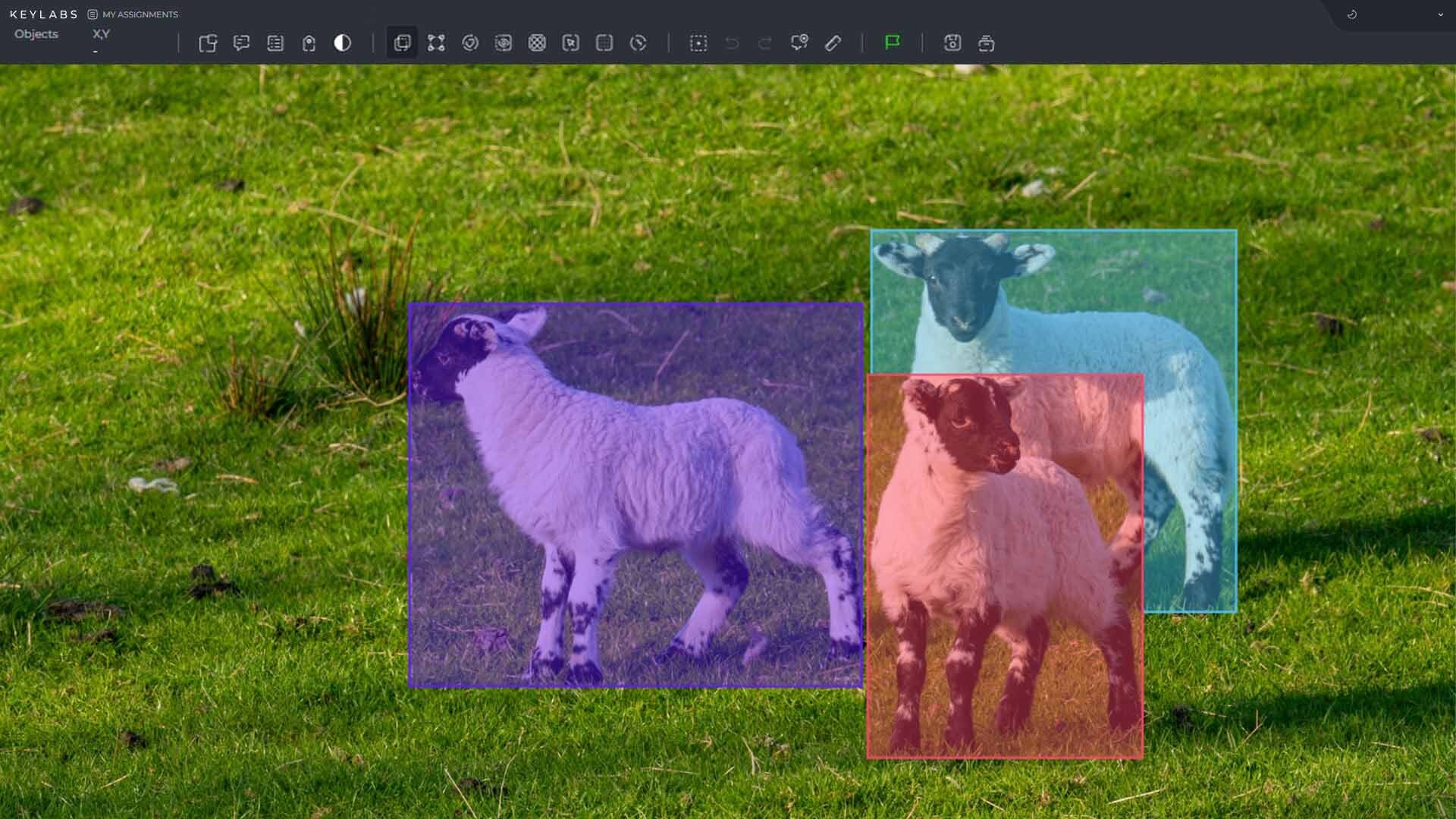Image resolution: width=1456 pixels, height=819 pixels.
Task: Click the green flag icon
Action: [892, 42]
